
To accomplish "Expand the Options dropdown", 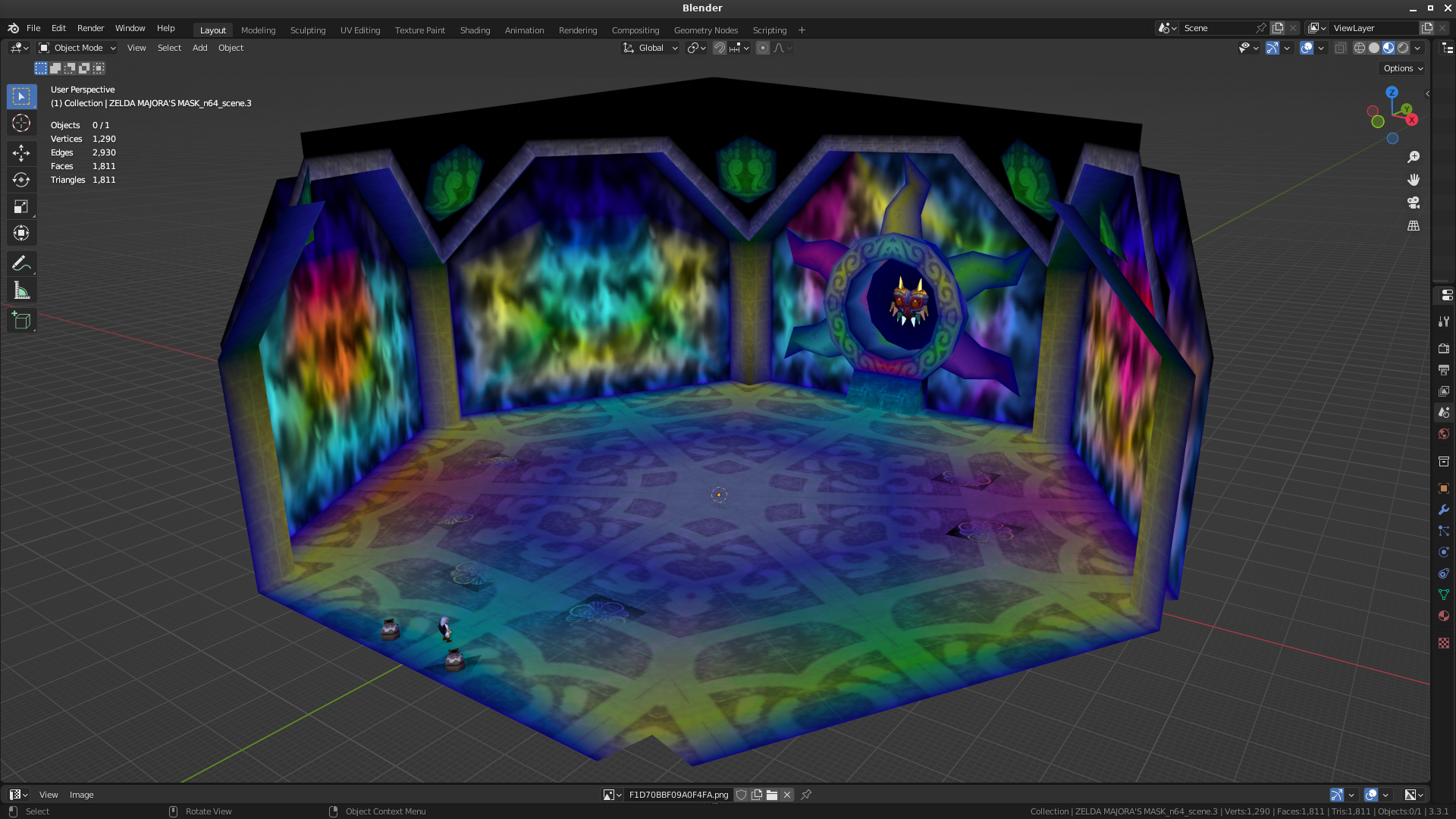I will (x=1402, y=68).
